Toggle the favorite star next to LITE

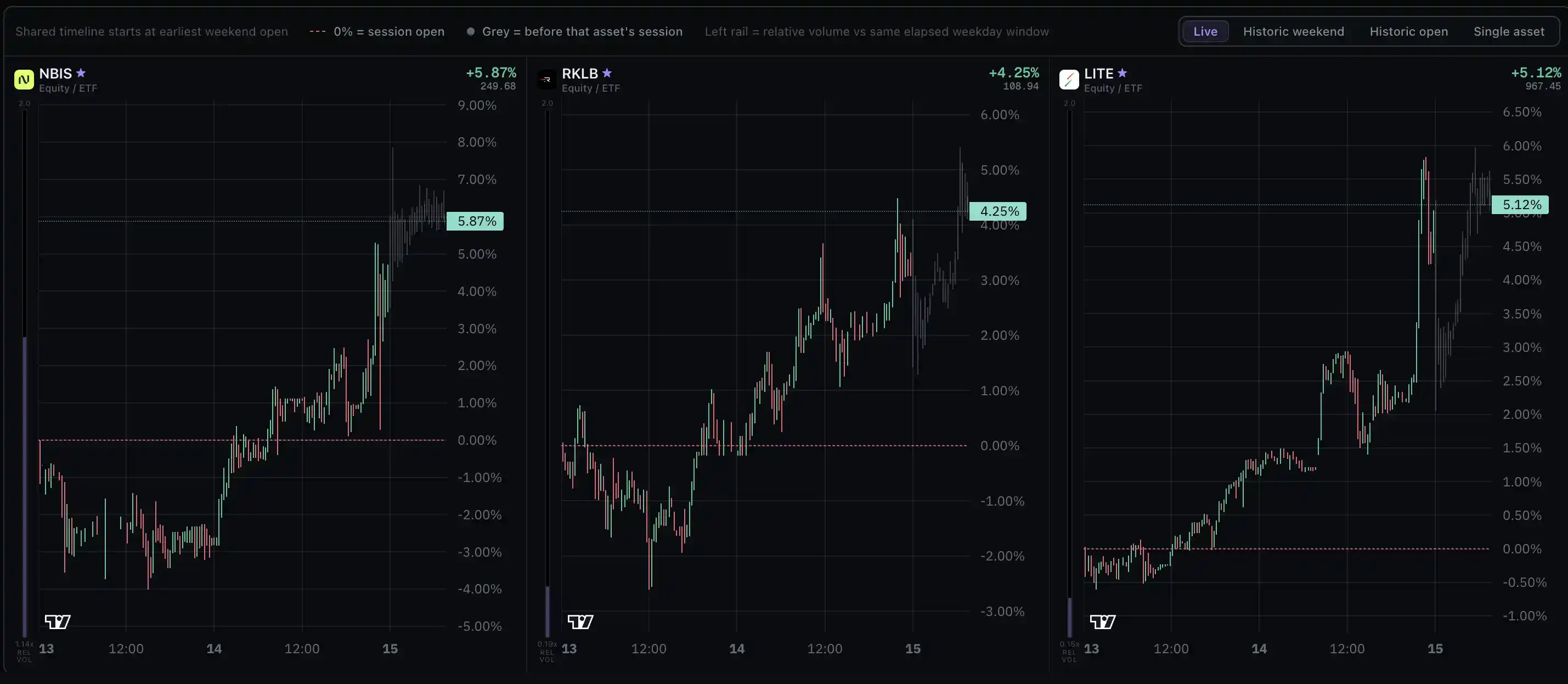(x=1123, y=73)
